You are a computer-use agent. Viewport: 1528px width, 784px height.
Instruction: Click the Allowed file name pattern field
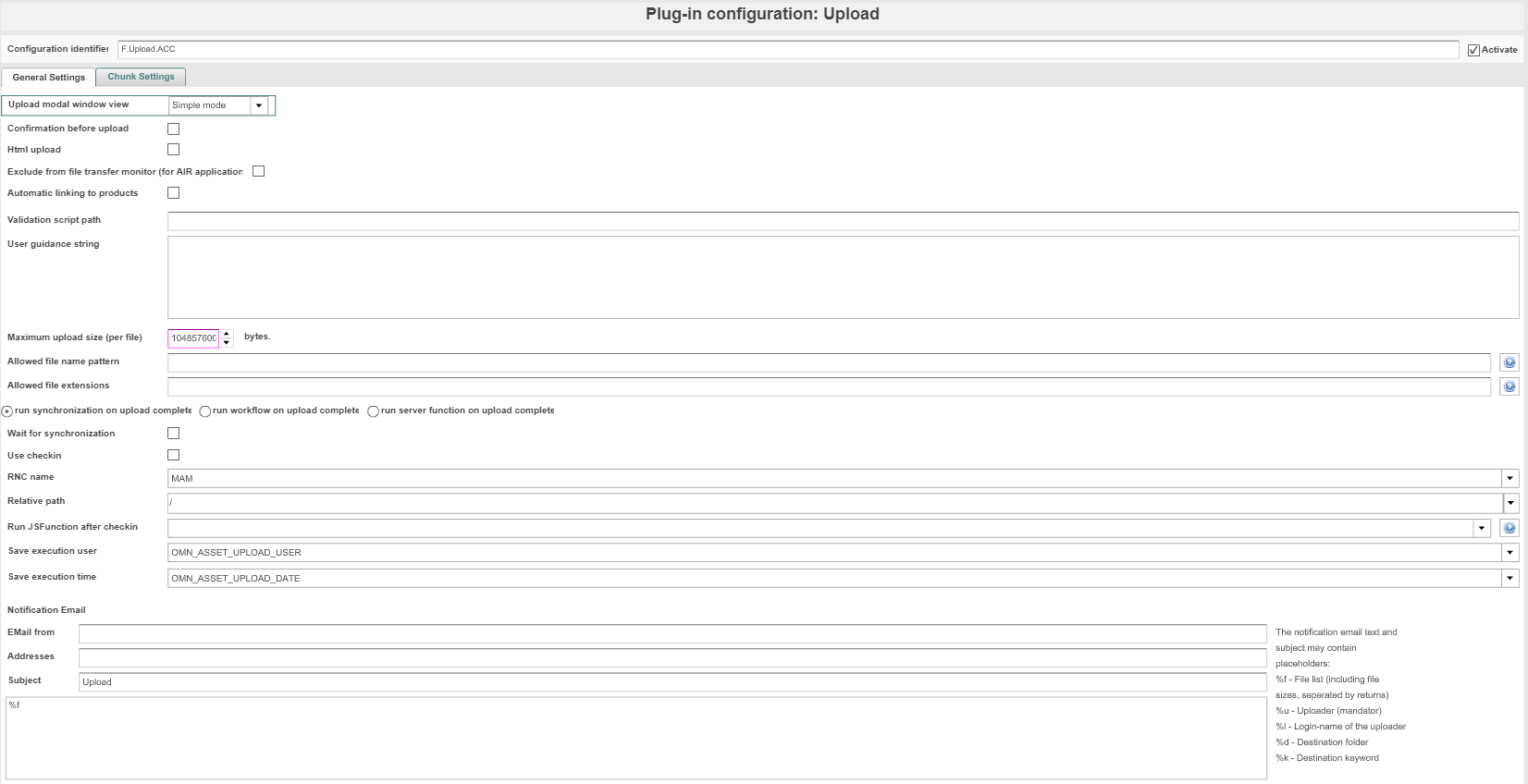829,362
